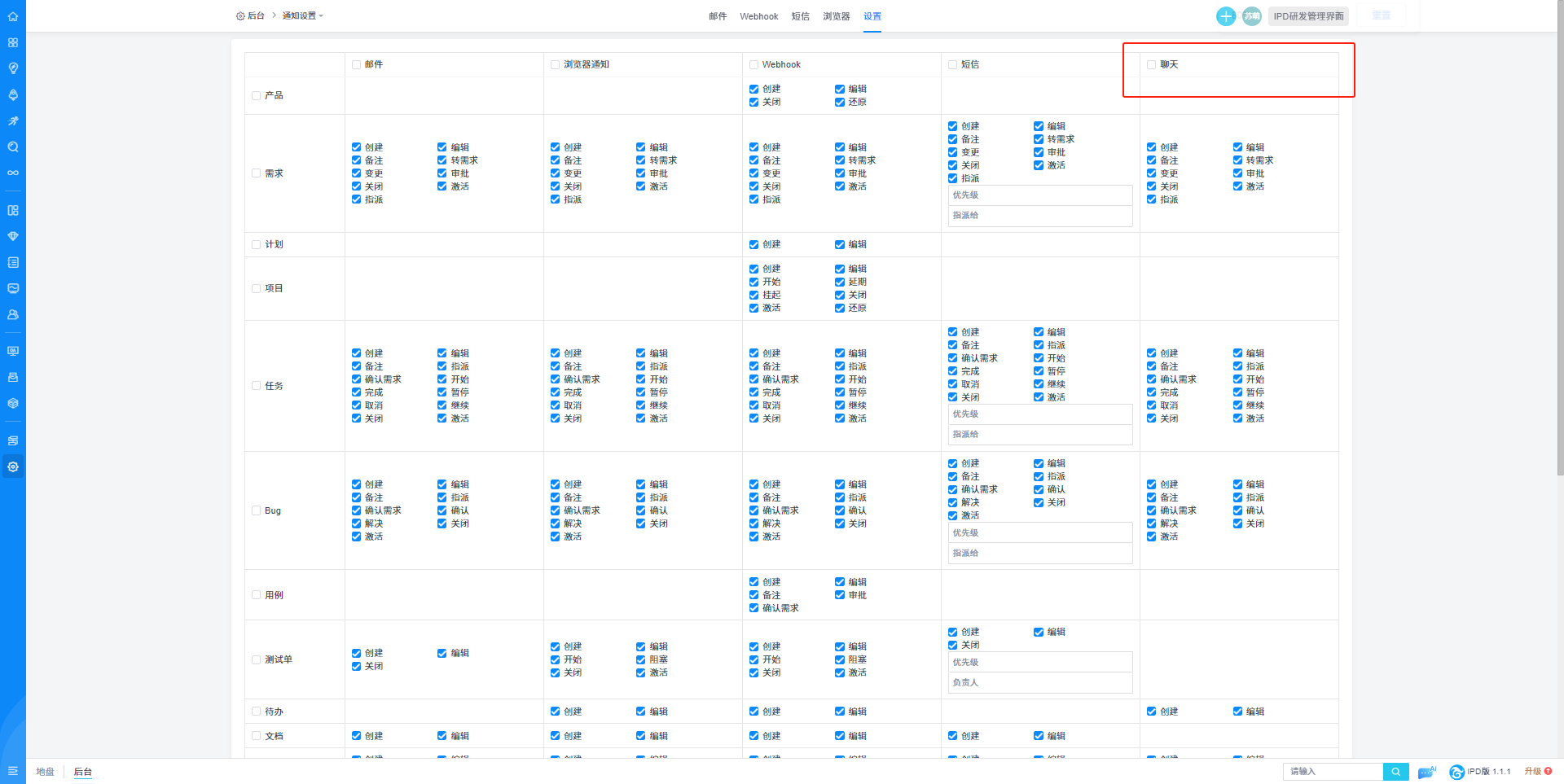Check the 需求 row checkbox

[x=257, y=173]
